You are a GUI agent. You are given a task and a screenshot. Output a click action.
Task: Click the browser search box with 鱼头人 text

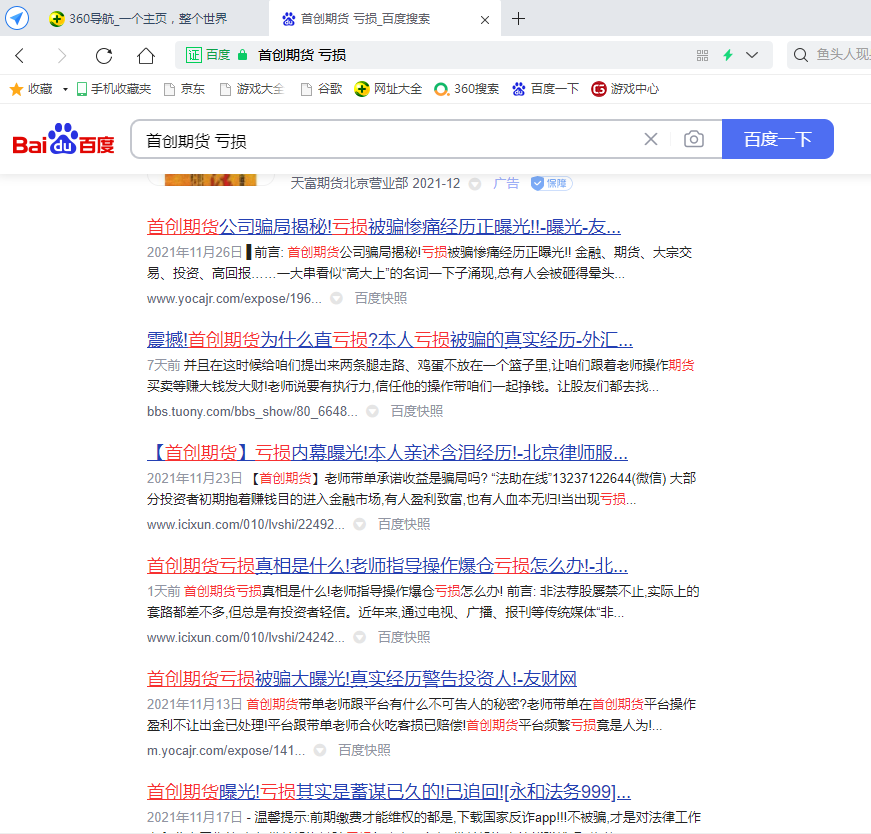click(829, 55)
